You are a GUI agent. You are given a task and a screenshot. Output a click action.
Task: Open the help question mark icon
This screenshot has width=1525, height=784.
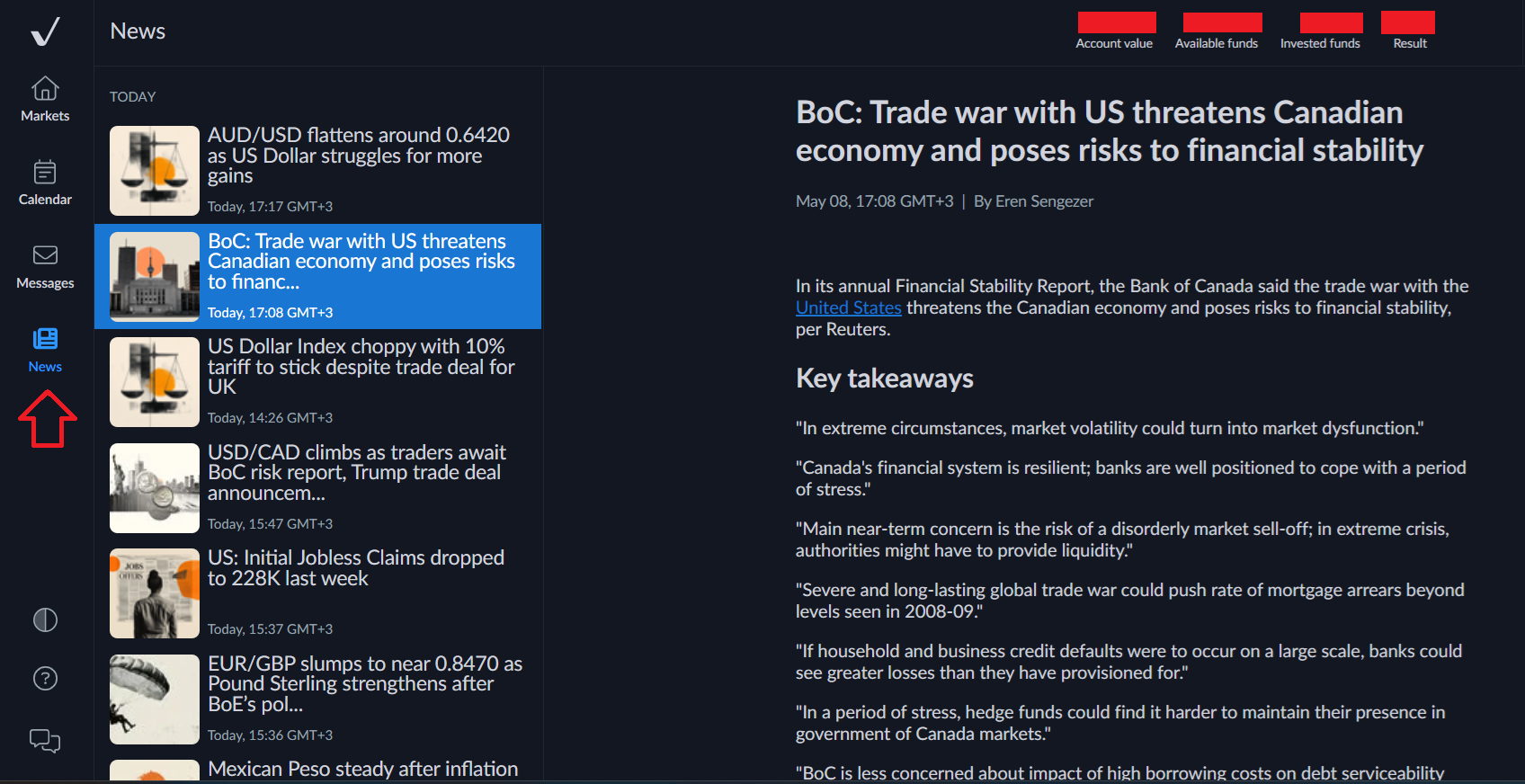(45, 679)
